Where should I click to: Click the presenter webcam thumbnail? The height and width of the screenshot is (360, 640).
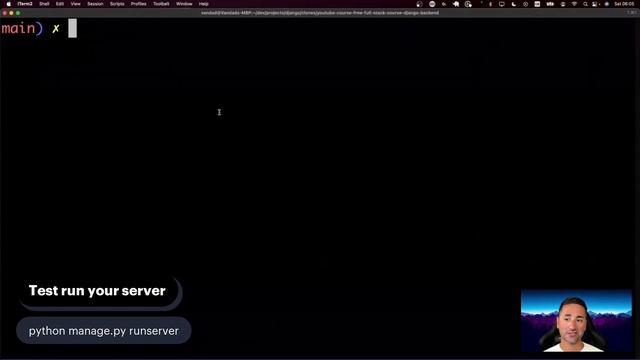[x=576, y=321]
